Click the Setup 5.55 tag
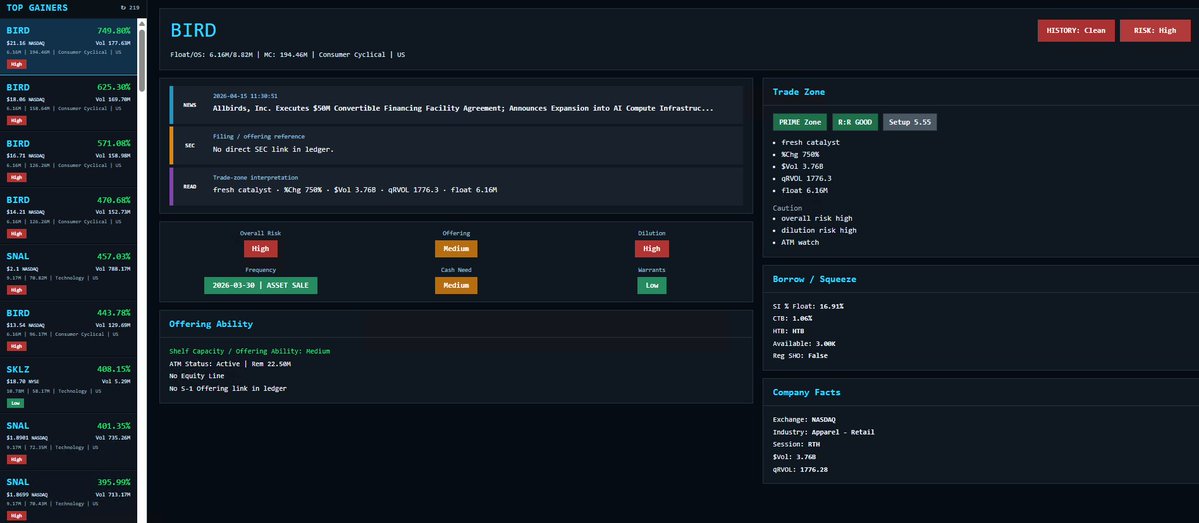The height and width of the screenshot is (523, 1199). pos(909,122)
